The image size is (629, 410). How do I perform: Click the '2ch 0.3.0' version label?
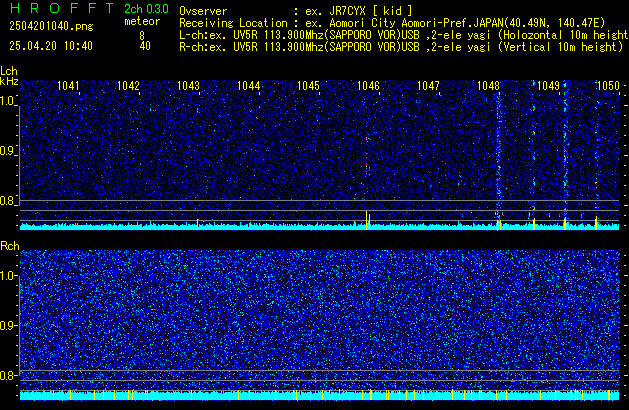pyautogui.click(x=146, y=9)
